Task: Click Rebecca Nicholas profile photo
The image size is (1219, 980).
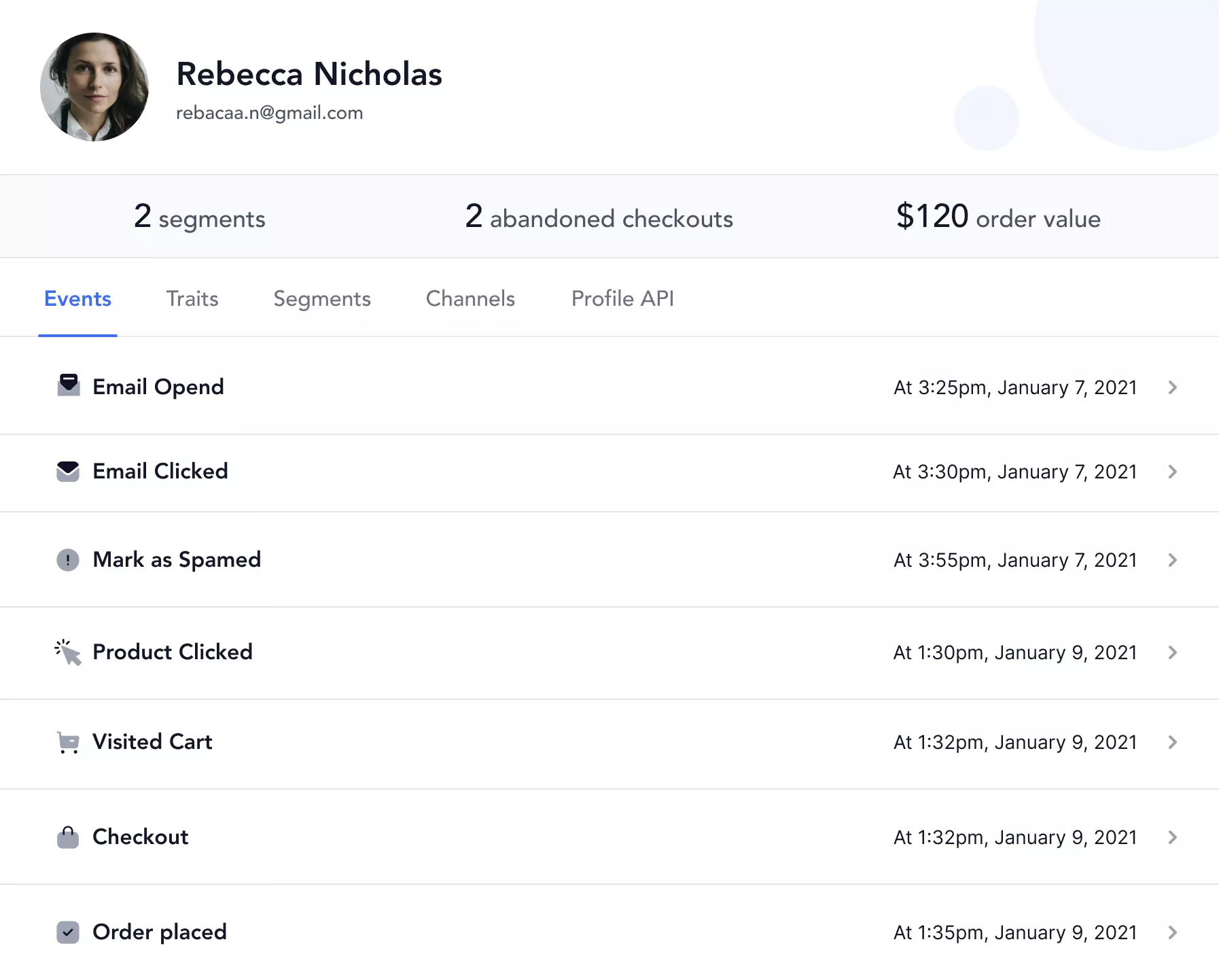Action: coord(94,87)
